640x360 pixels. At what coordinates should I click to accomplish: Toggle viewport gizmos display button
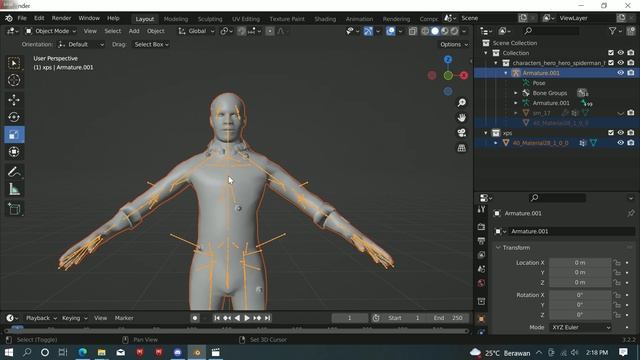click(x=368, y=31)
